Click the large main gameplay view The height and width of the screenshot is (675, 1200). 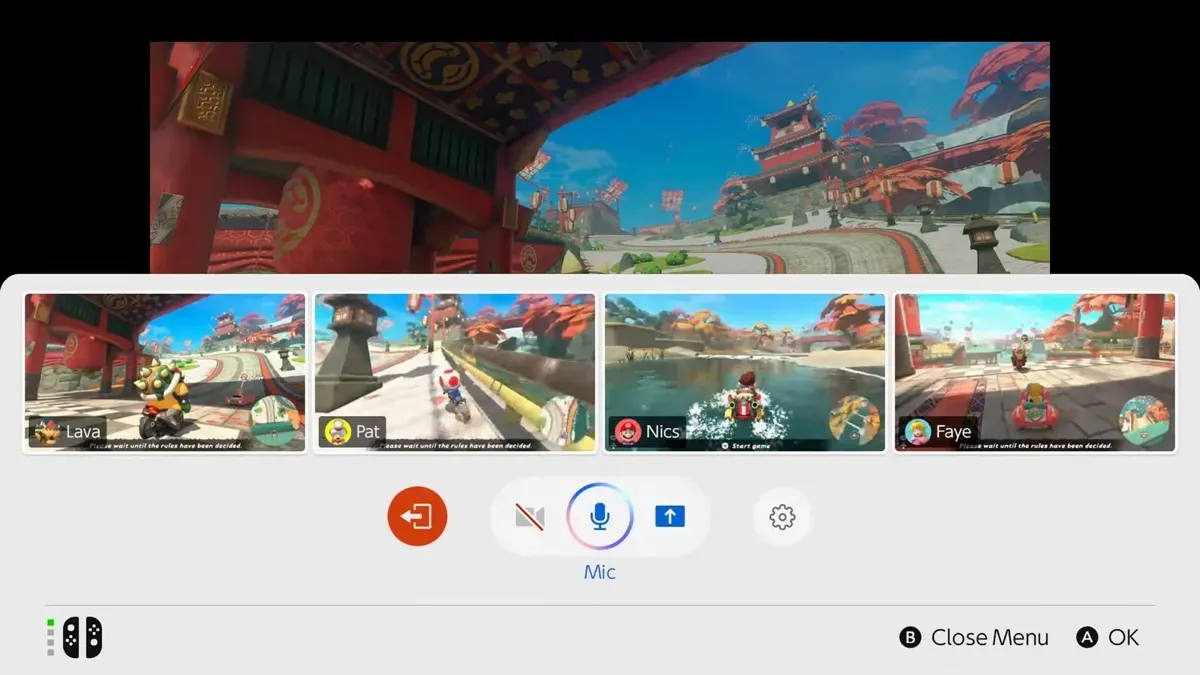(x=600, y=157)
